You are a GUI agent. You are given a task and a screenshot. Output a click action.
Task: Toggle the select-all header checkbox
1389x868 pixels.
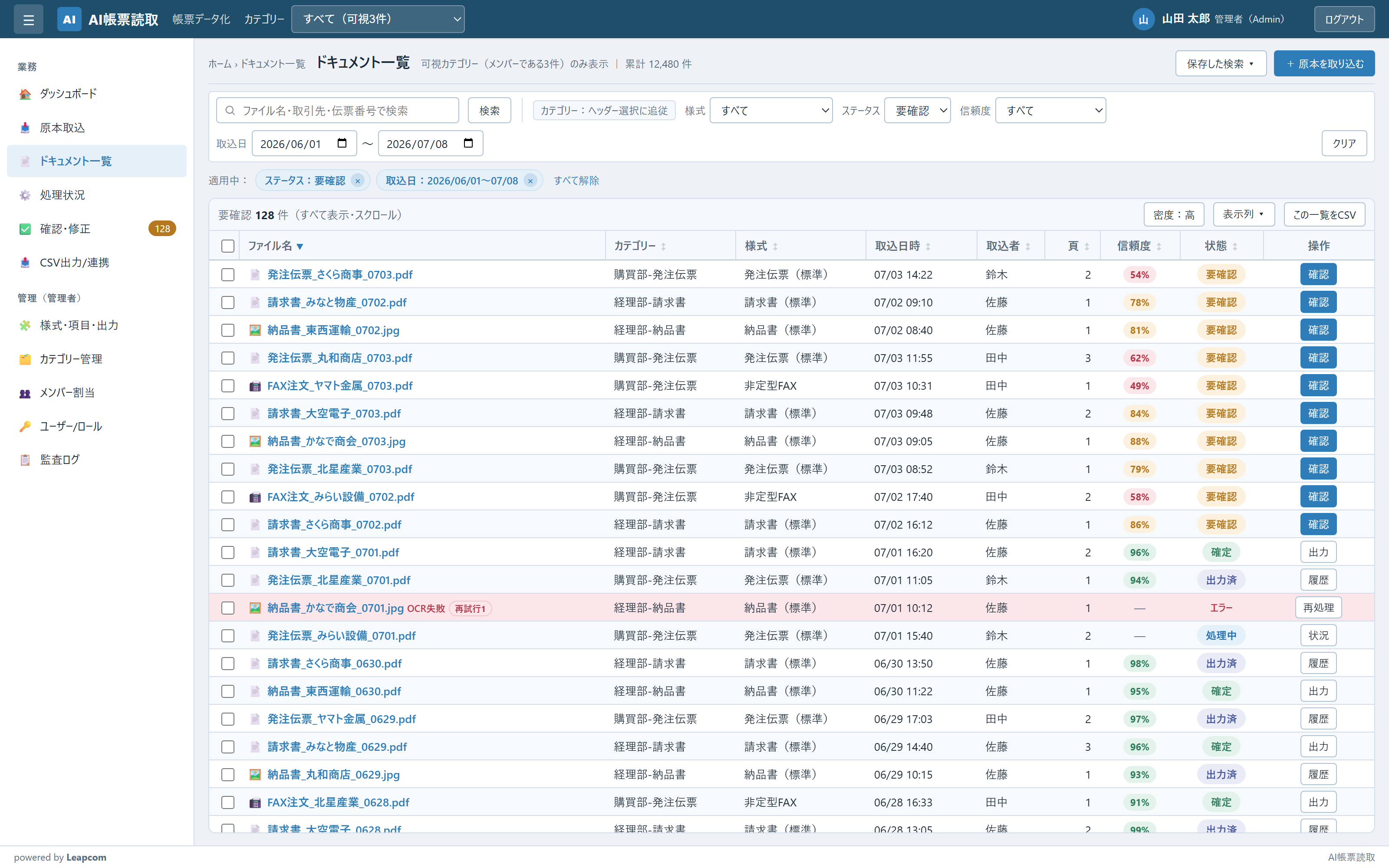[x=228, y=246]
